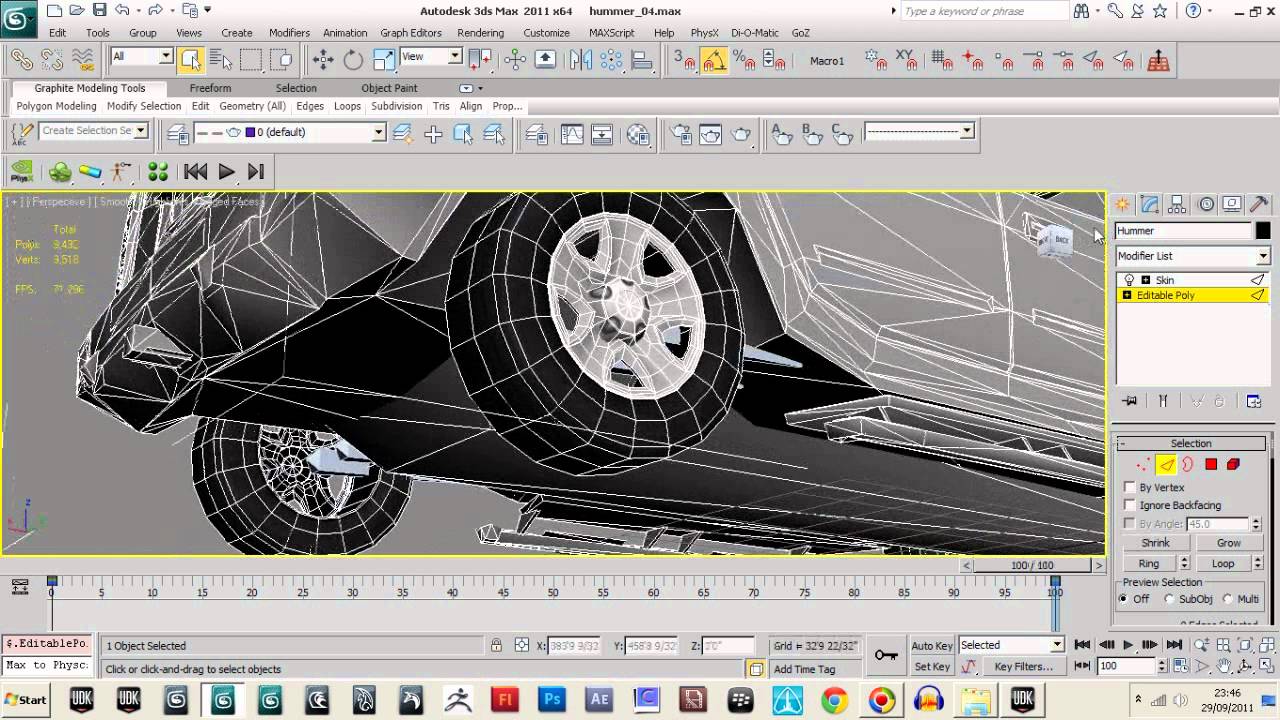Click the Configure Modifier Sets icon

coord(1254,401)
